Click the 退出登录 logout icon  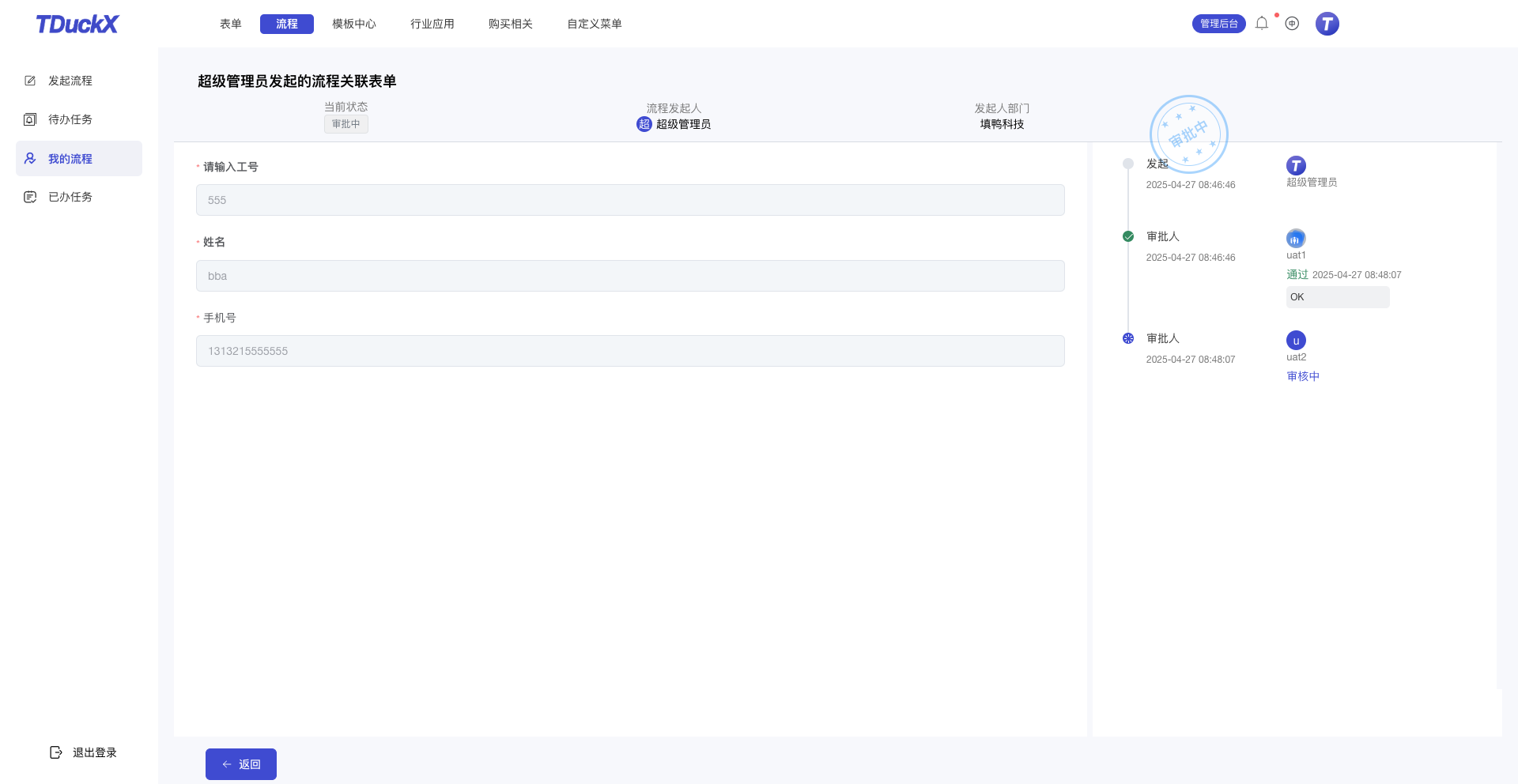coord(55,752)
